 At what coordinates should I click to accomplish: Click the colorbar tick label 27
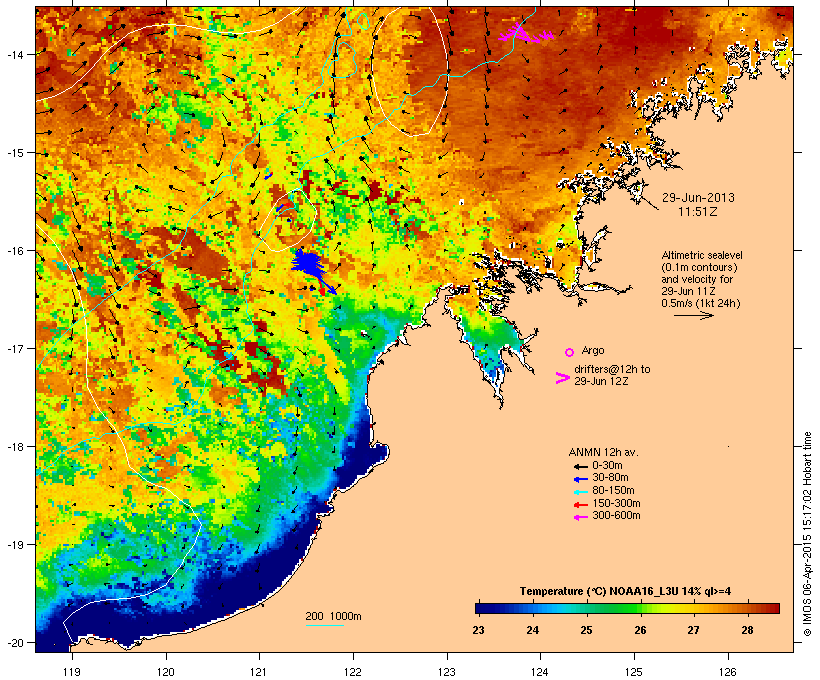tap(693, 630)
